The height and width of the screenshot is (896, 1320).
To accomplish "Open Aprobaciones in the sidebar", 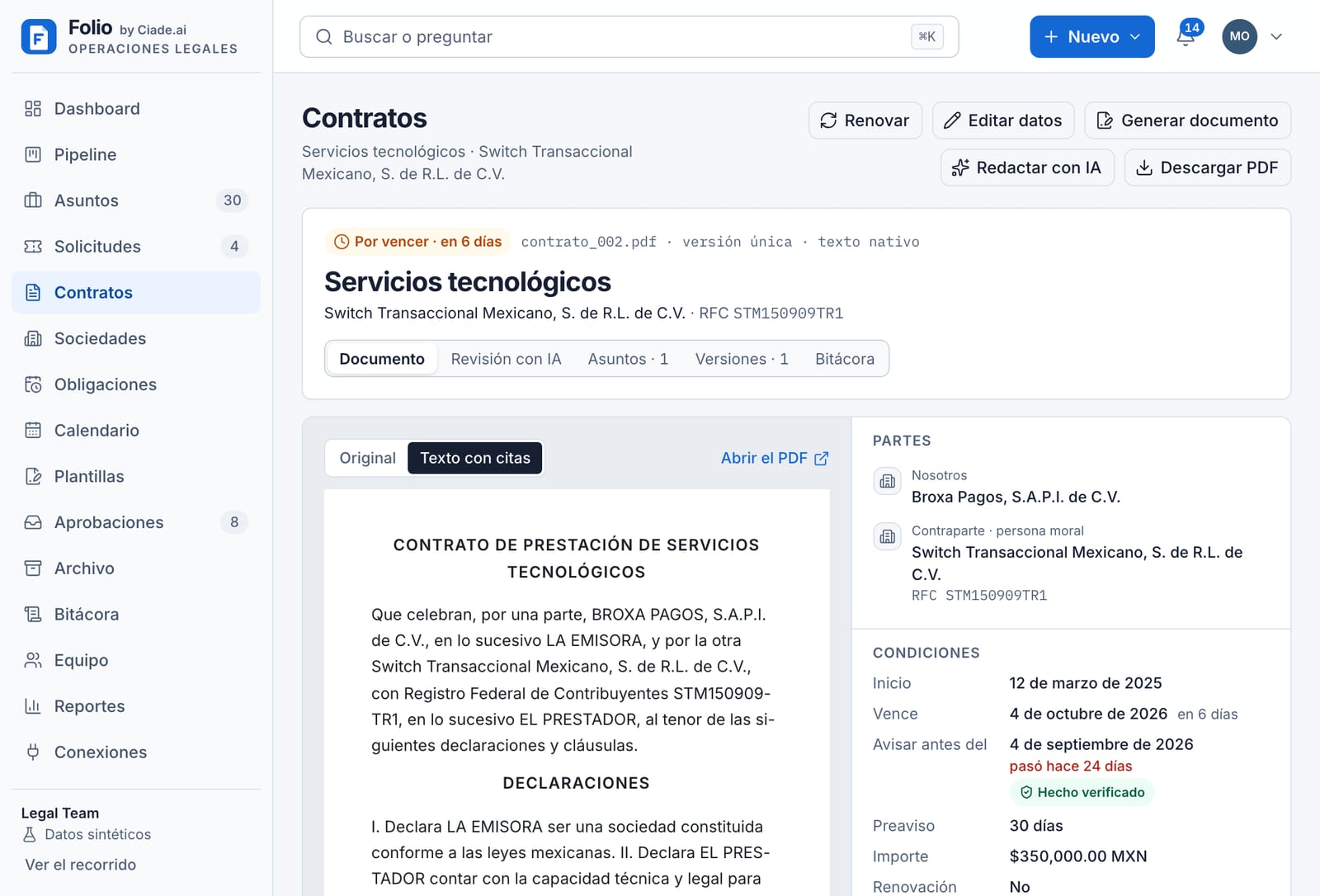I will [x=136, y=522].
